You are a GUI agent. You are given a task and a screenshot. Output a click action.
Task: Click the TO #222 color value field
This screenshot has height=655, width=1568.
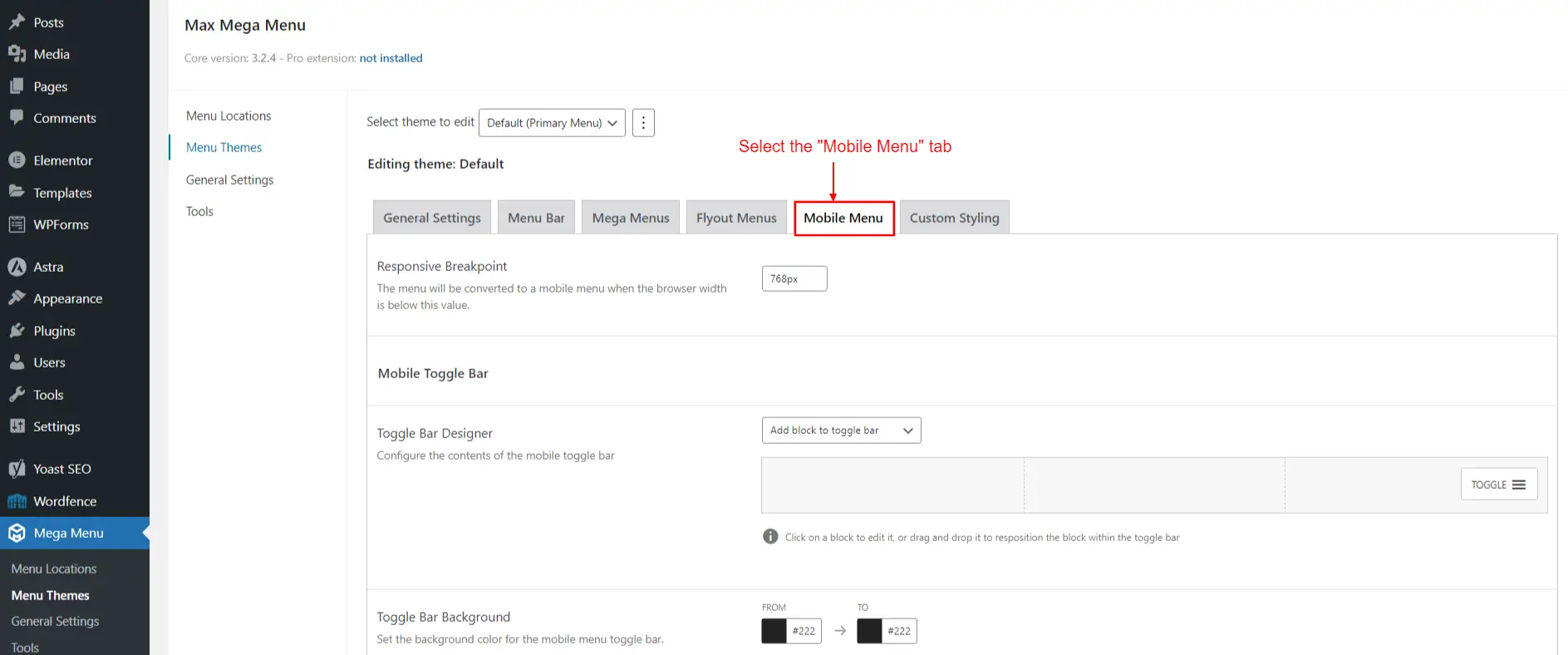899,631
